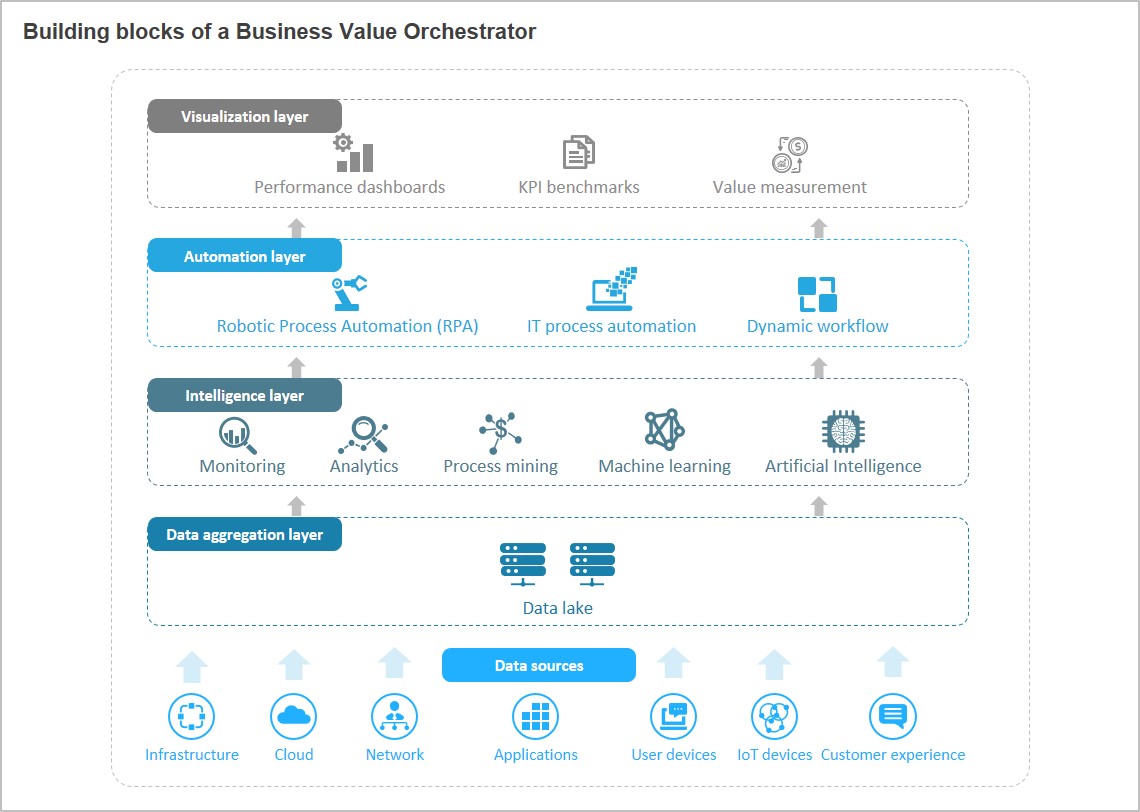Click the IoT devices globe icon
The width and height of the screenshot is (1140, 812).
[774, 717]
